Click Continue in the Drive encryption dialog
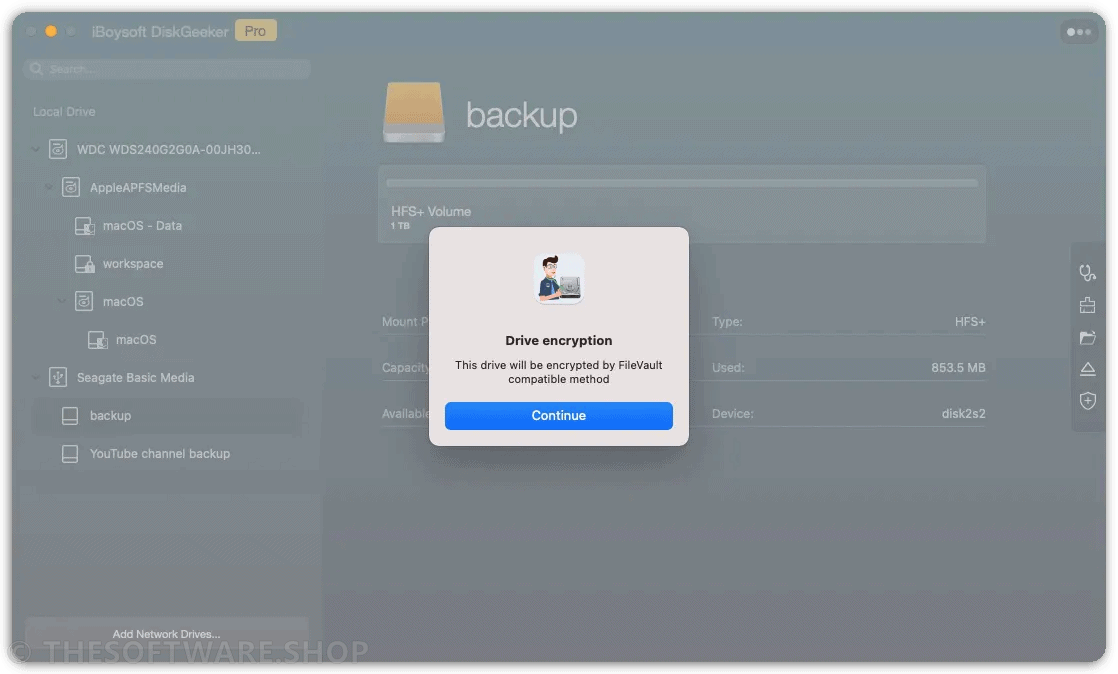The height and width of the screenshot is (674, 1118). tap(558, 416)
